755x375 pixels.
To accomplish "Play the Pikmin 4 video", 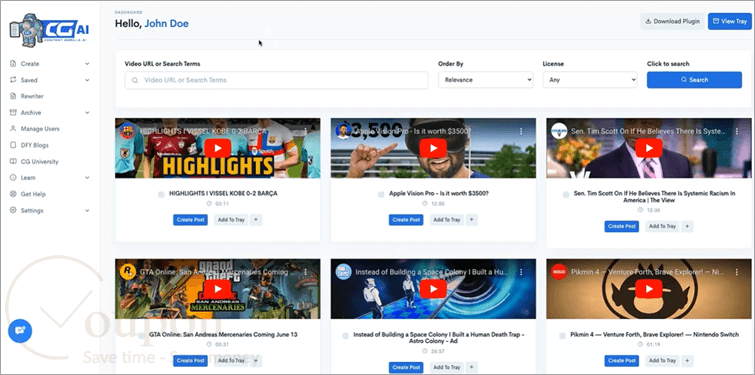I will 649,289.
